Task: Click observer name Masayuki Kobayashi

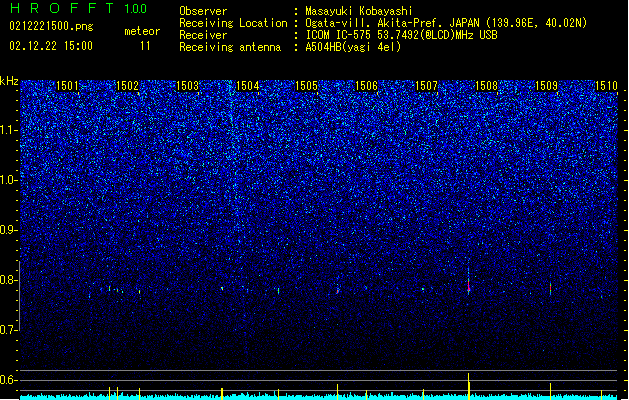Action: tap(359, 11)
